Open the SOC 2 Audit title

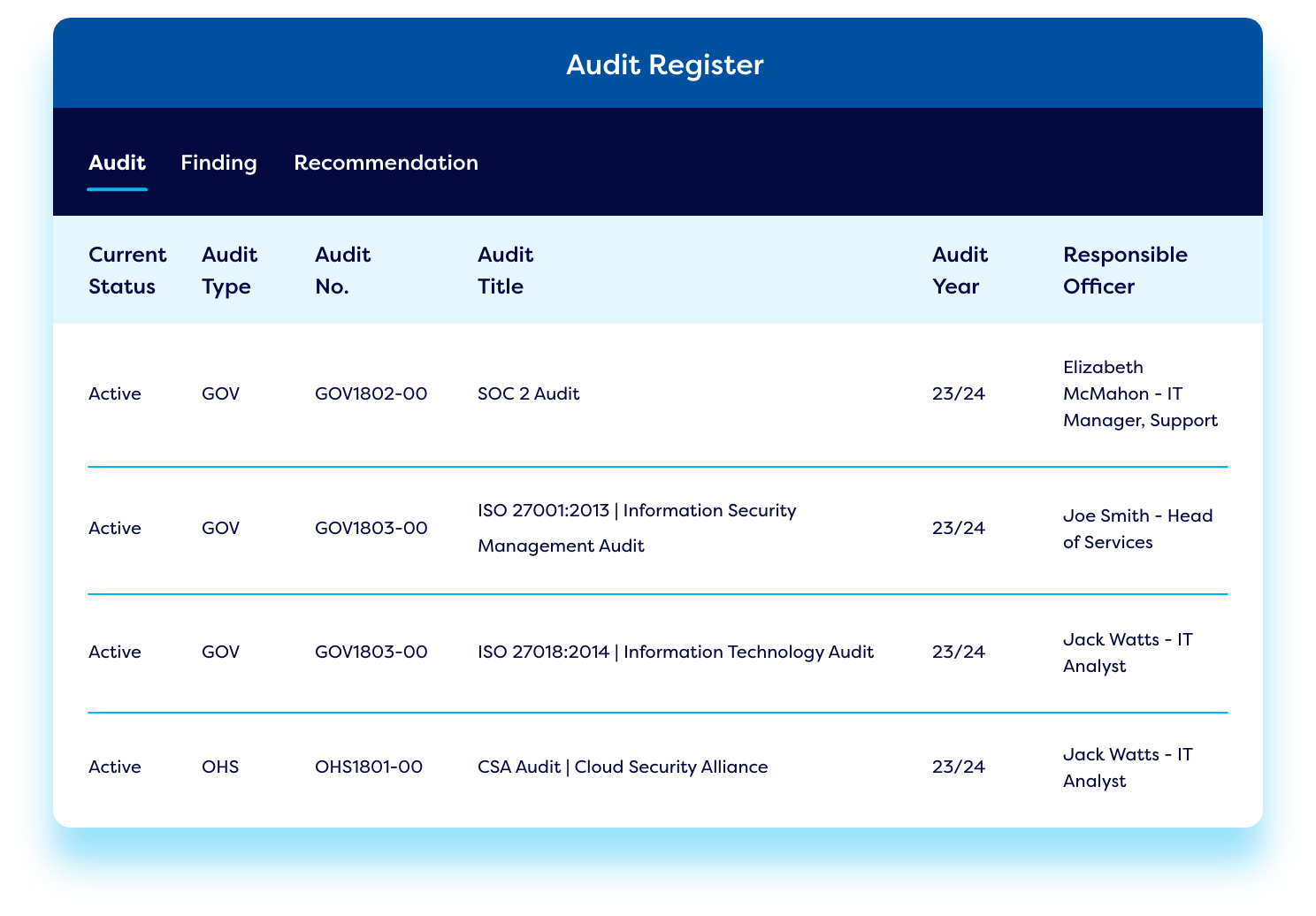click(528, 393)
